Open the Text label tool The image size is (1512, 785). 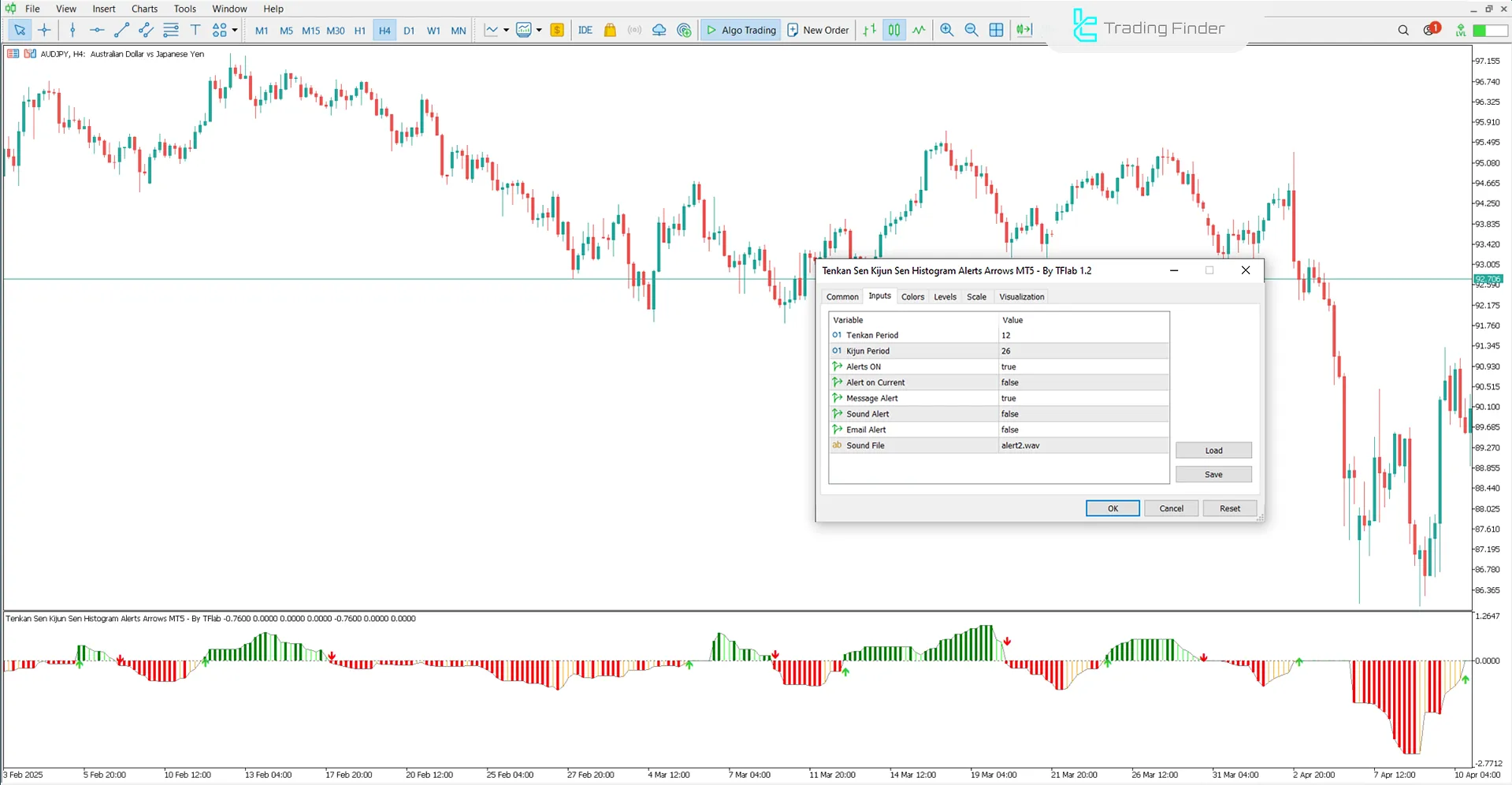click(195, 30)
